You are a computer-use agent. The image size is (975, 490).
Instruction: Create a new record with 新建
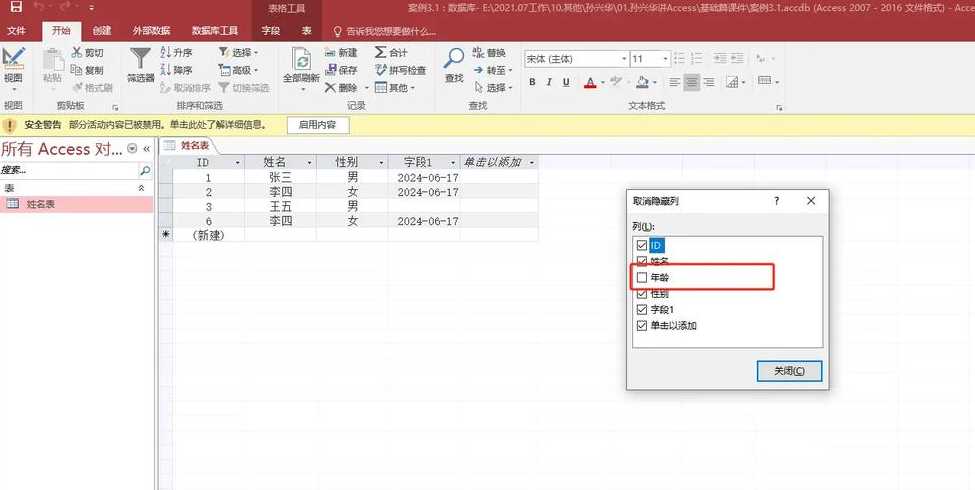tap(341, 53)
